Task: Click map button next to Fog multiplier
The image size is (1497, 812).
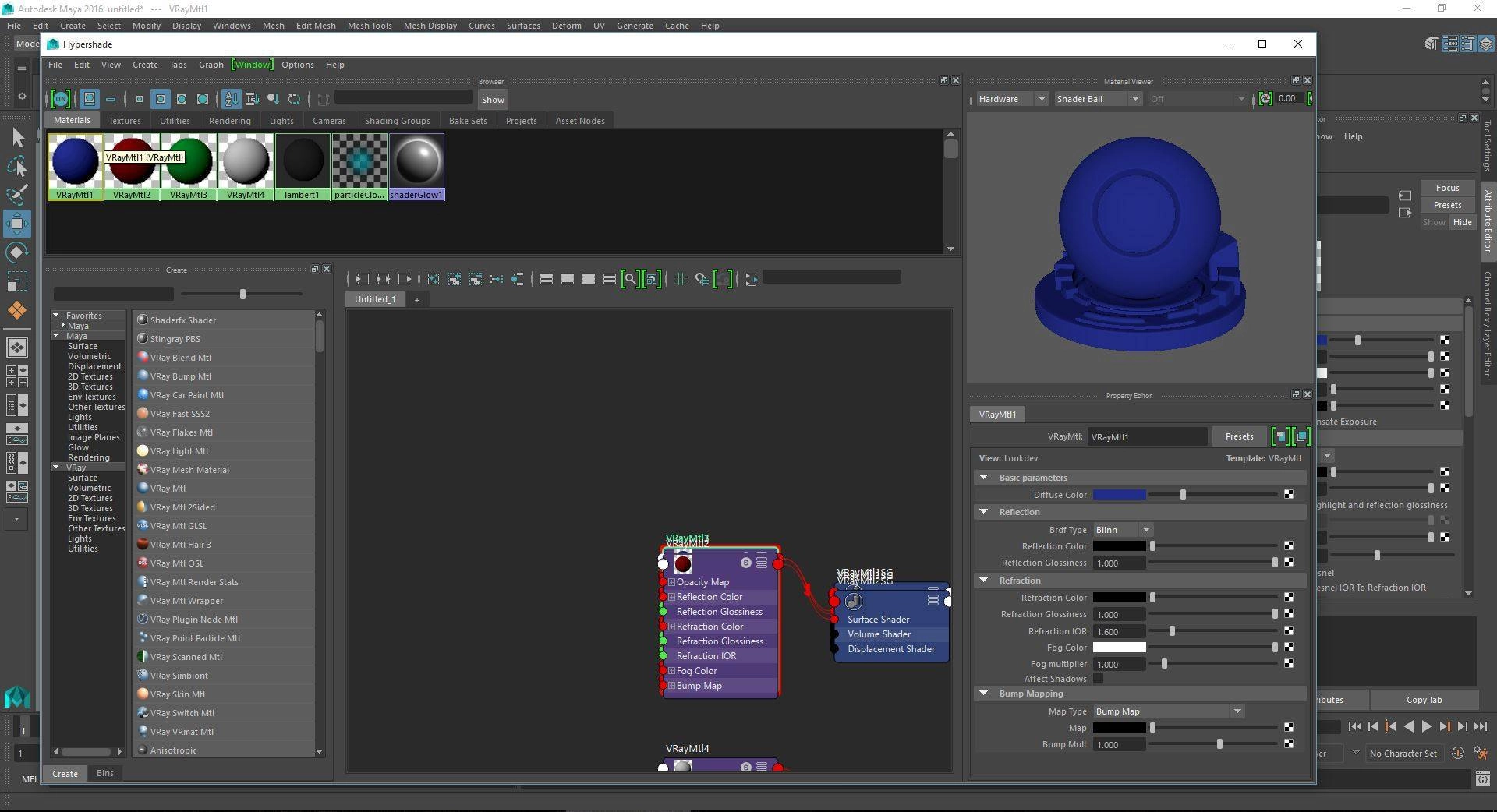Action: 1289,664
